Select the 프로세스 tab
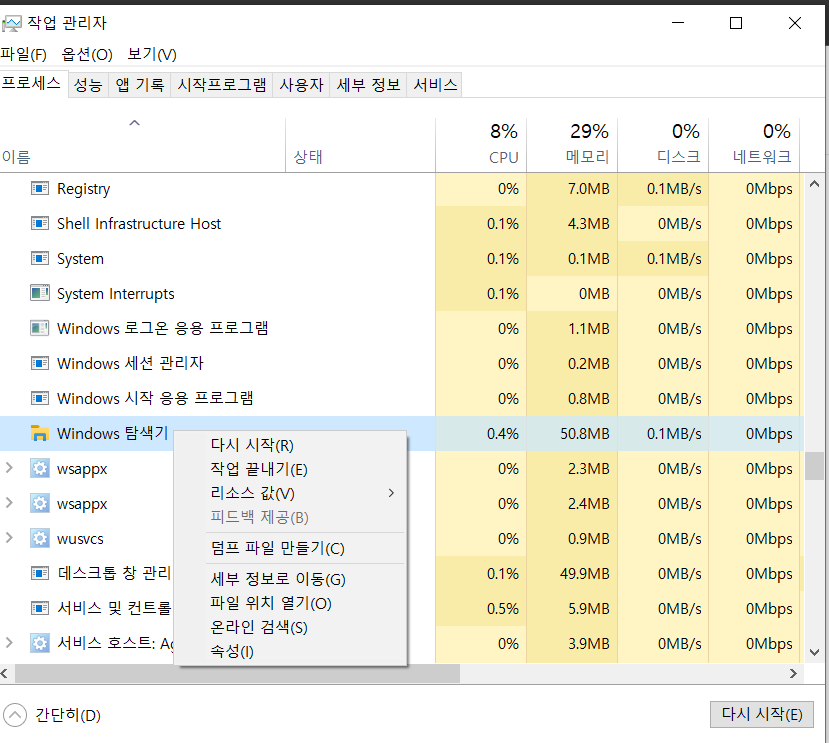829x743 pixels. tap(32, 84)
